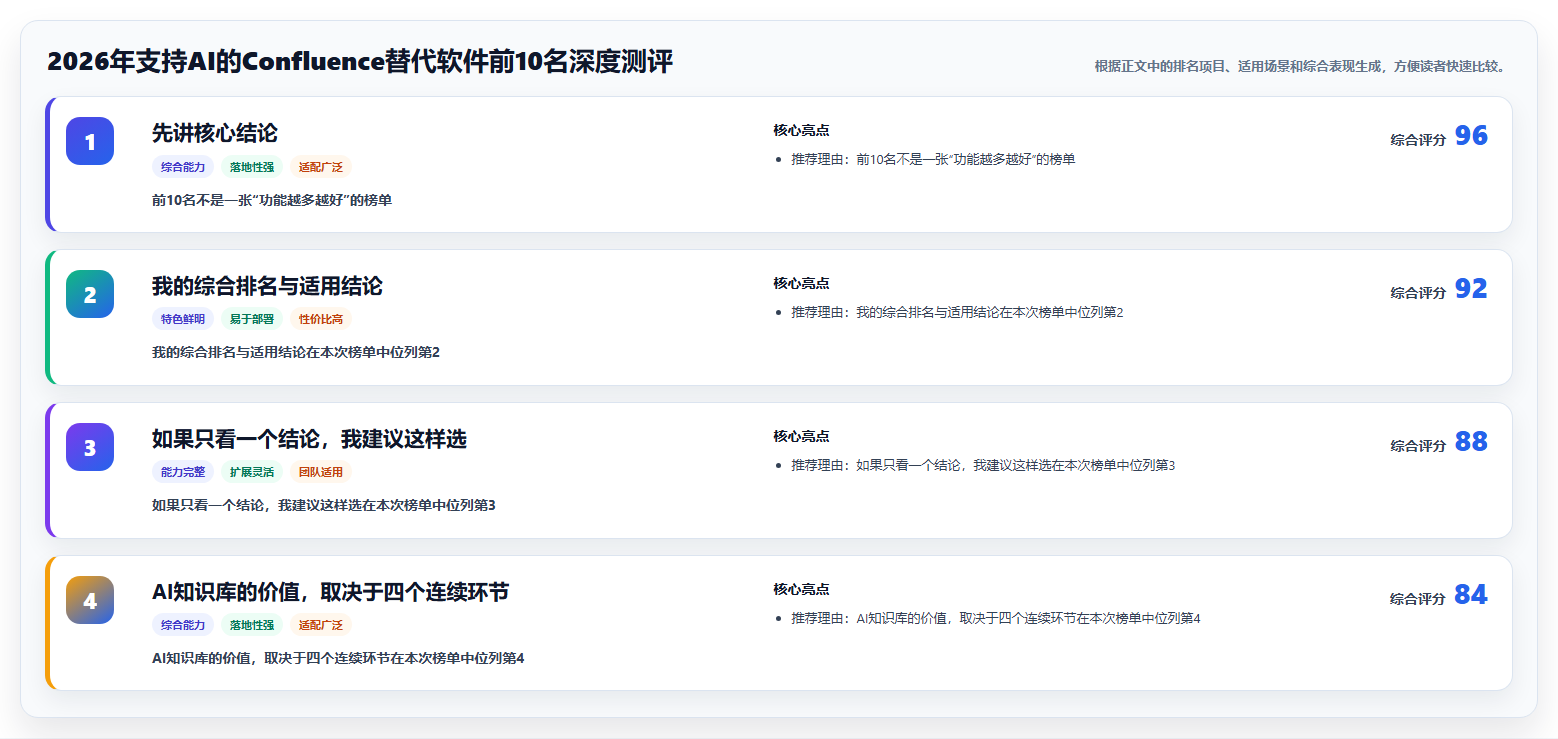The image size is (1558, 739).
Task: Open the heading AI知识库的价值，取决于四个连续环节
Action: [x=331, y=592]
